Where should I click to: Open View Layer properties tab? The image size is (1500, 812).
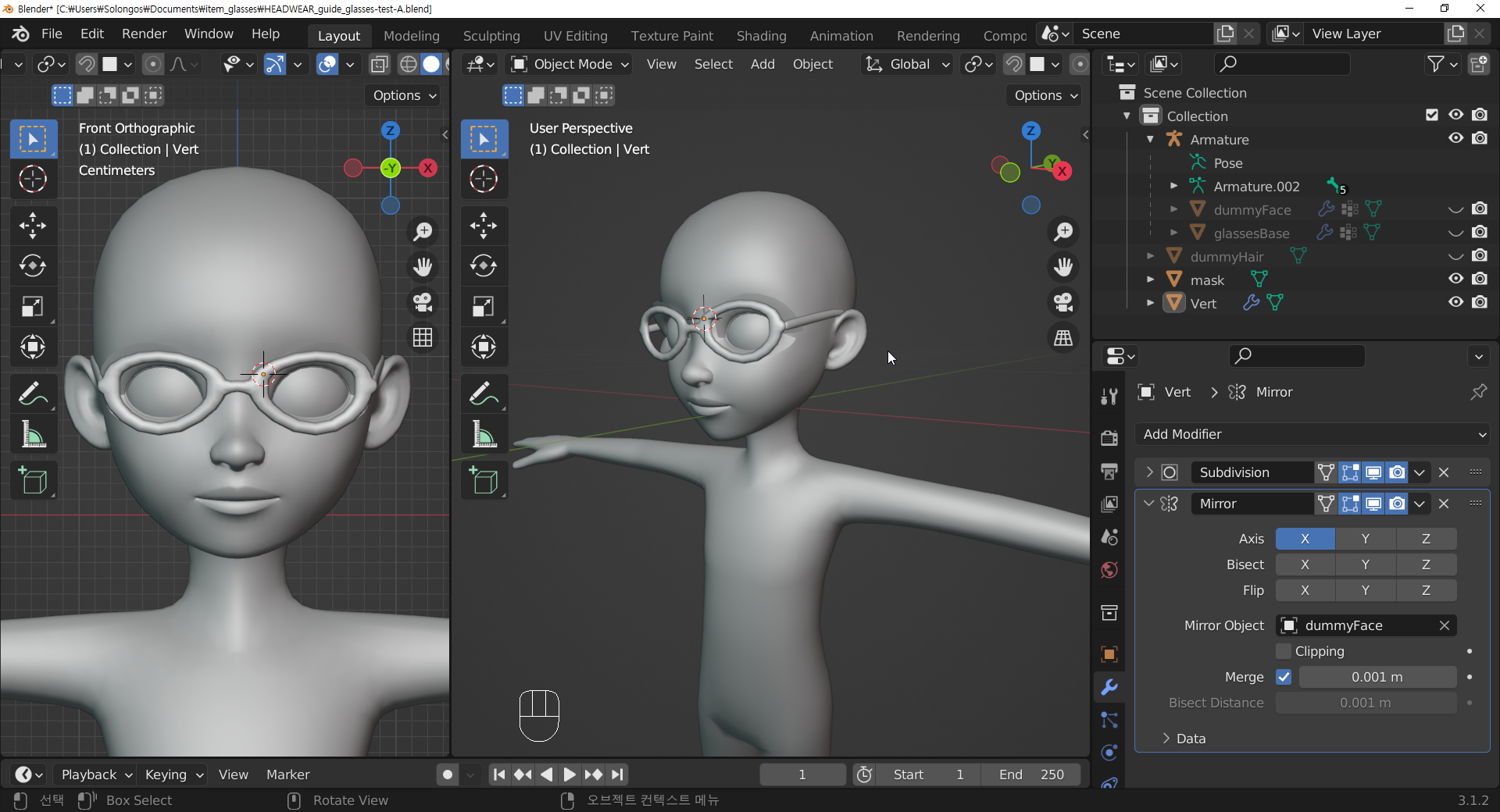[x=1109, y=504]
